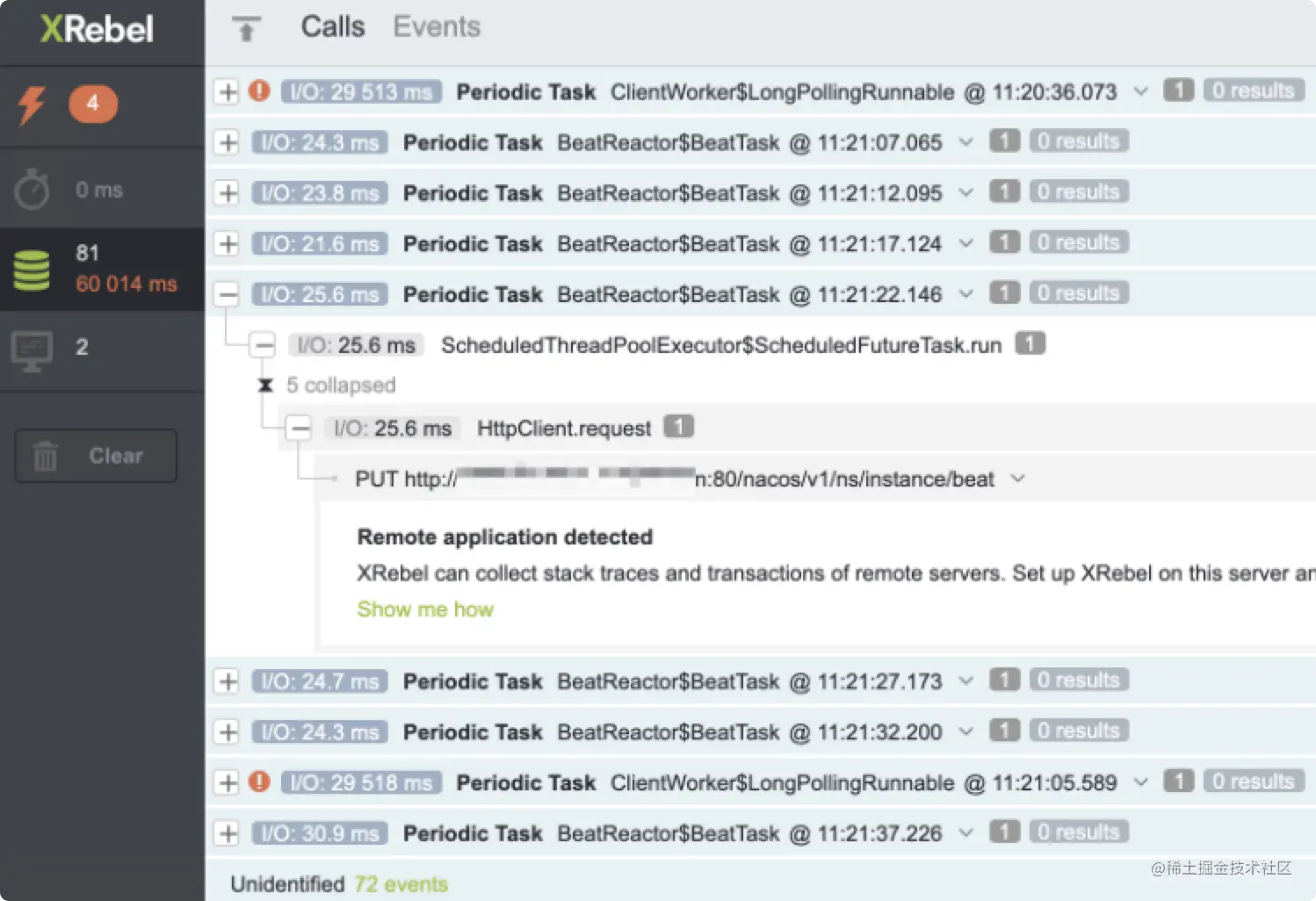Open dropdown chevron after 11:21:12.095
This screenshot has width=1316, height=901.
coord(965,192)
